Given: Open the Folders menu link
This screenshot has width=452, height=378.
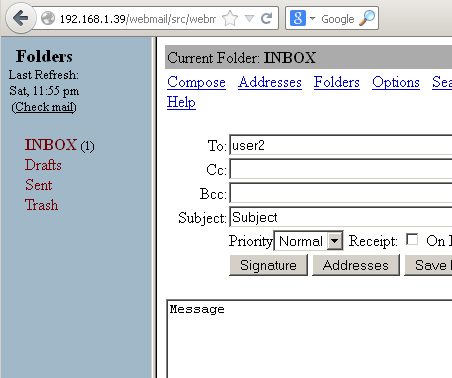Looking at the screenshot, I should tap(337, 82).
